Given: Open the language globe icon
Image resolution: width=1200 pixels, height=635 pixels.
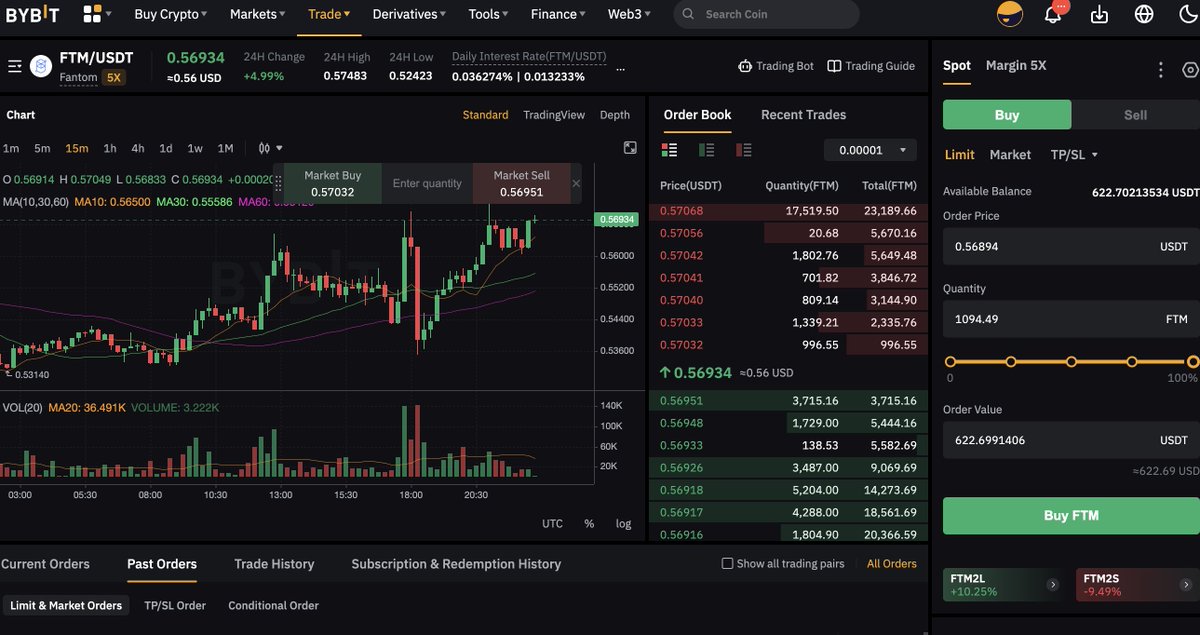Looking at the screenshot, I should coord(1144,14).
